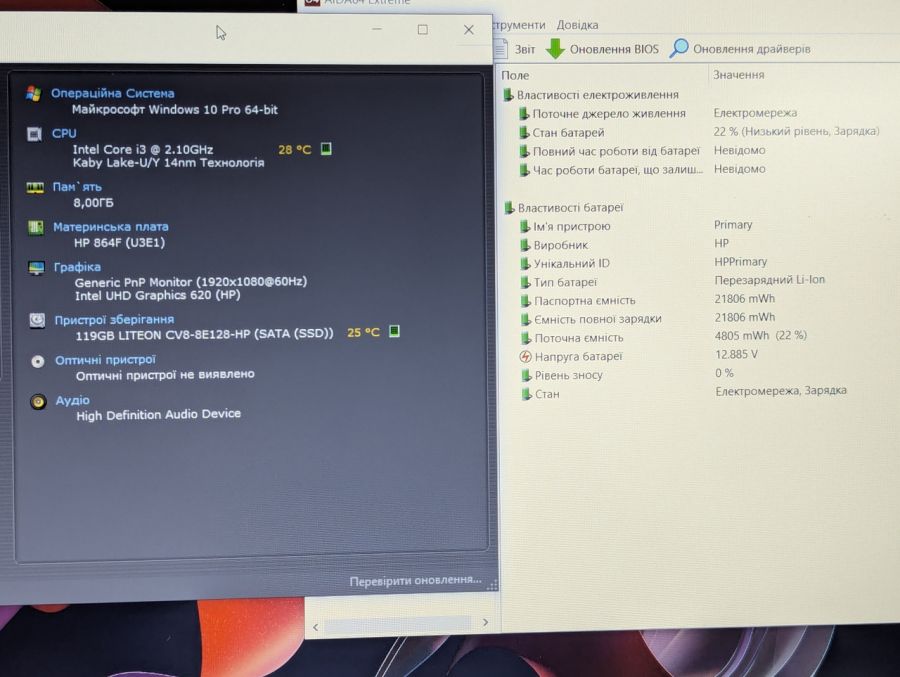Click the green temperature indicator next to 28 °C
The height and width of the screenshot is (677, 900).
click(x=326, y=149)
